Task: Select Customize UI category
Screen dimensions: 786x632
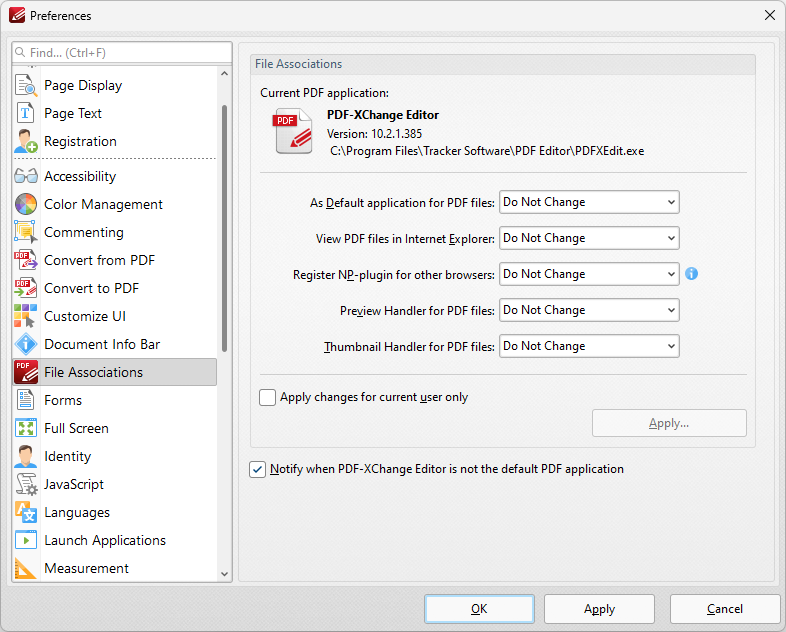Action: 115,316
